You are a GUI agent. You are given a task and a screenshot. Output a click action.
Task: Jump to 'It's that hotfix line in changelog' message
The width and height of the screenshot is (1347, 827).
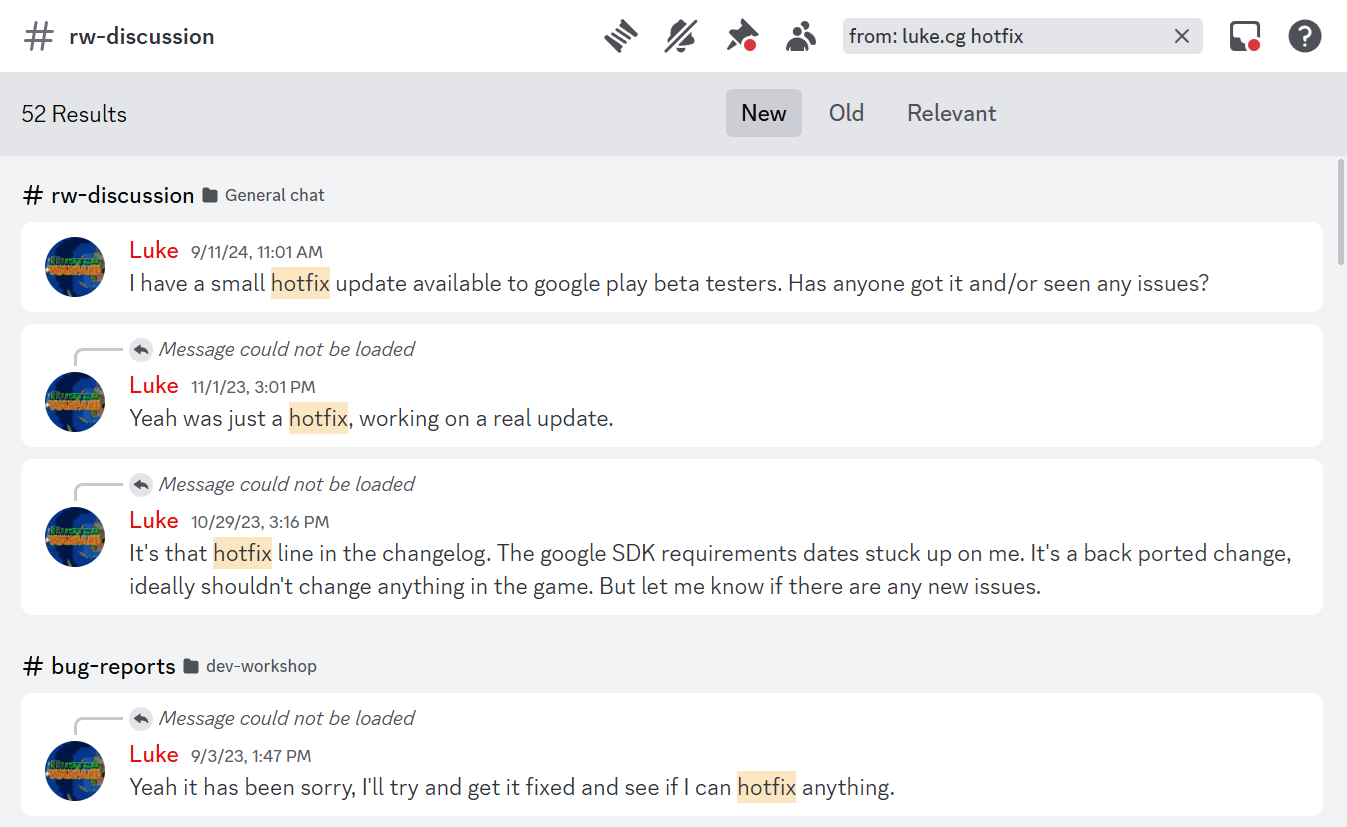point(672,537)
